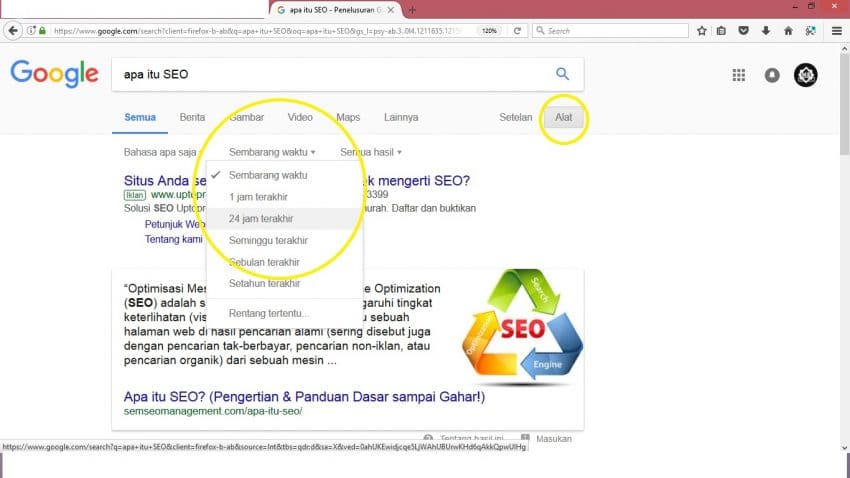Open the Google apps grid

click(739, 75)
